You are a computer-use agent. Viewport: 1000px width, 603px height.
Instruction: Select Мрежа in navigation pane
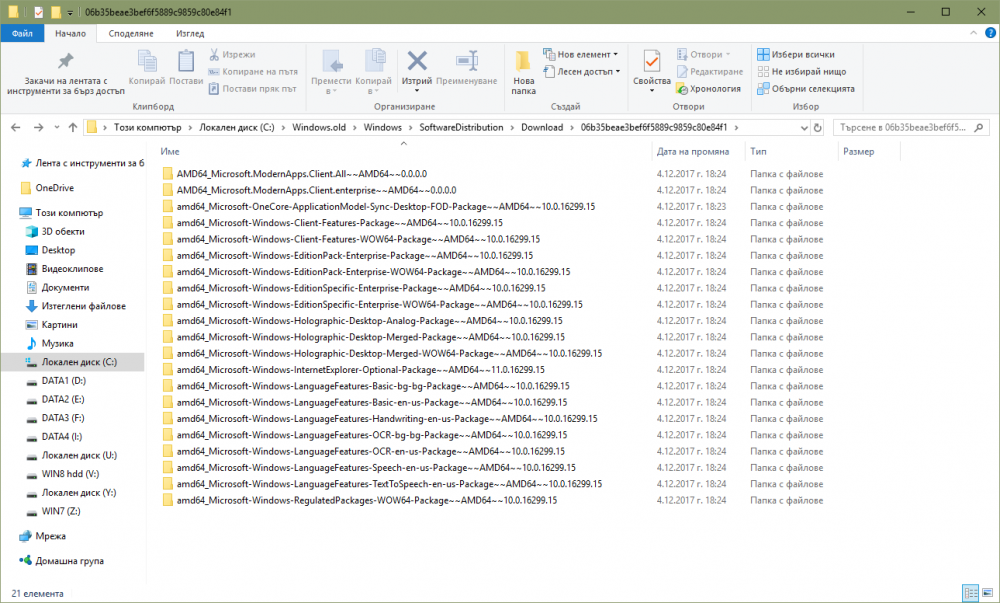tap(50, 536)
